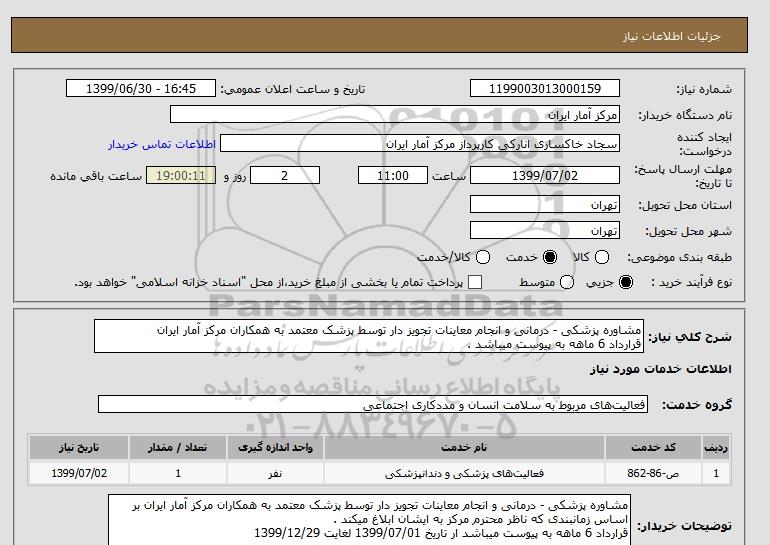Click cell فعالیت‌های پزشکی و دندانپزشکی
770x545 pixels.
pos(464,473)
